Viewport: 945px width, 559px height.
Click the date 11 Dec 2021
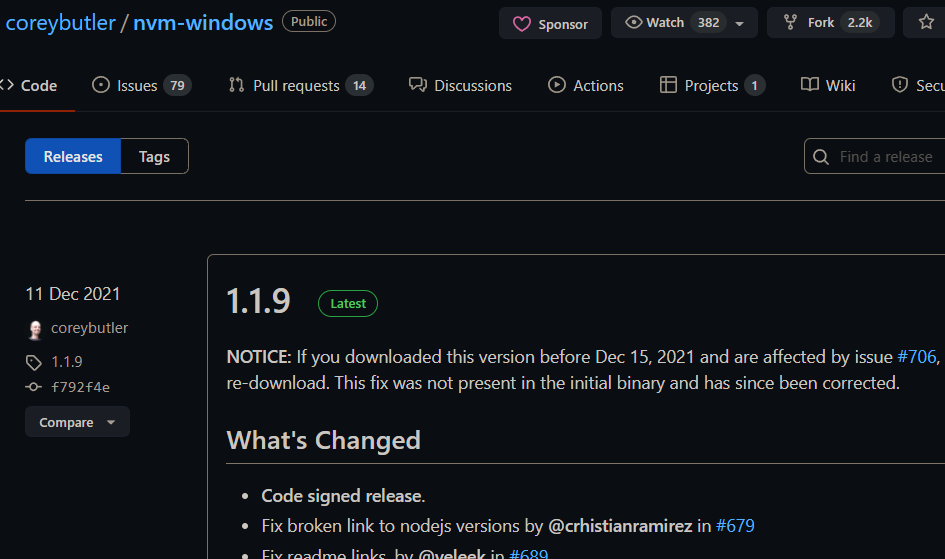[x=72, y=294]
